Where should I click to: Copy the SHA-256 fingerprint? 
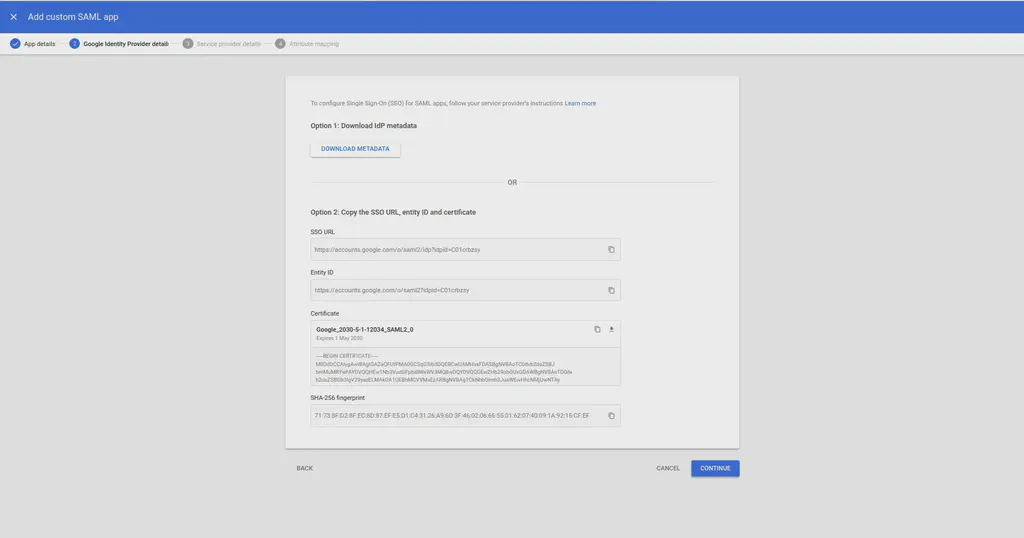tap(611, 416)
